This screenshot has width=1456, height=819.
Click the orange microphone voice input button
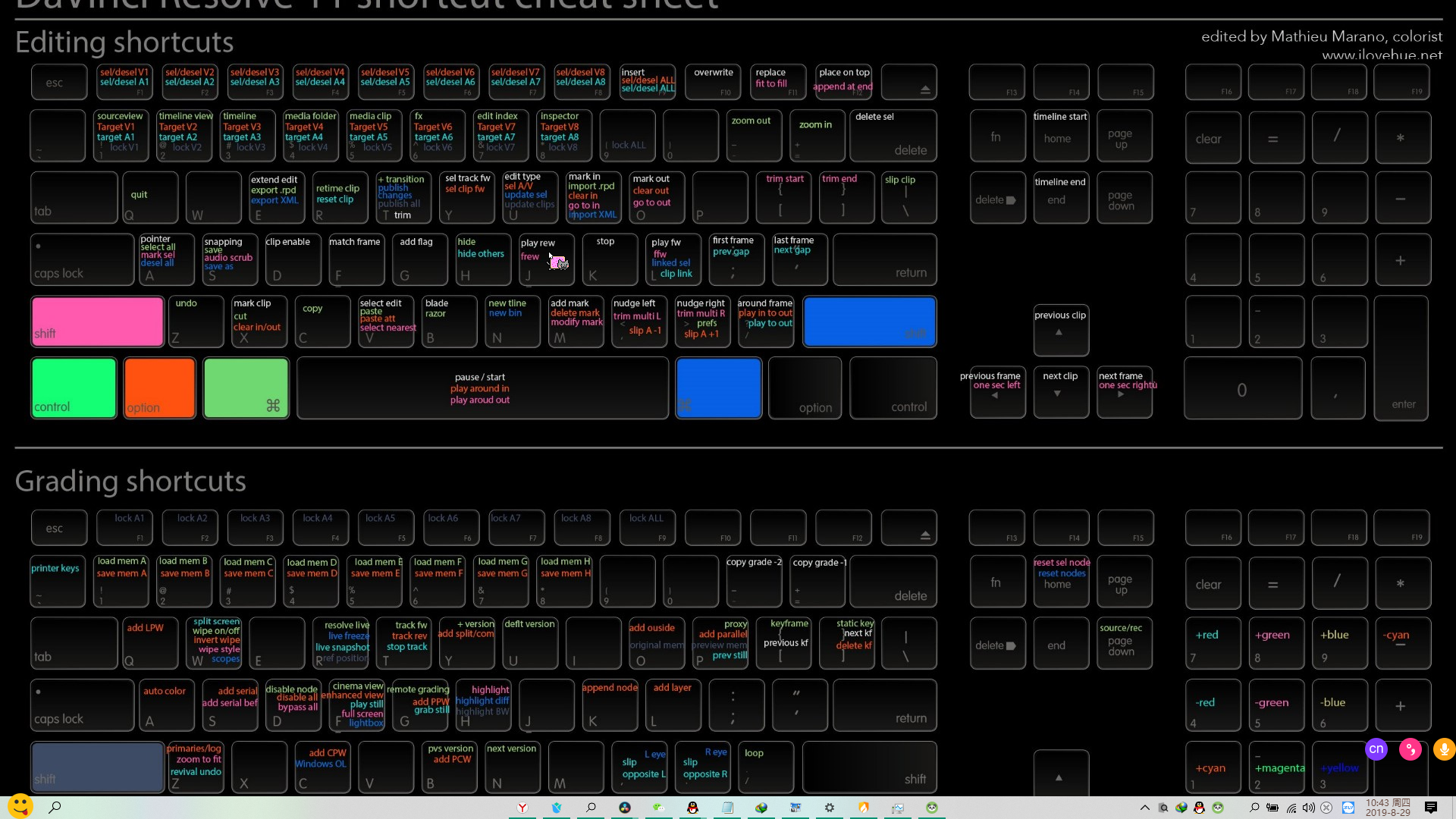[1444, 750]
